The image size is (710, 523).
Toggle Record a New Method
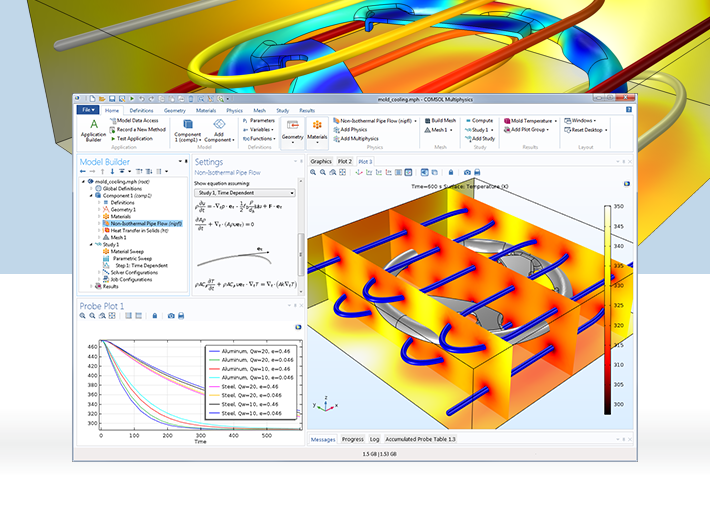point(138,130)
